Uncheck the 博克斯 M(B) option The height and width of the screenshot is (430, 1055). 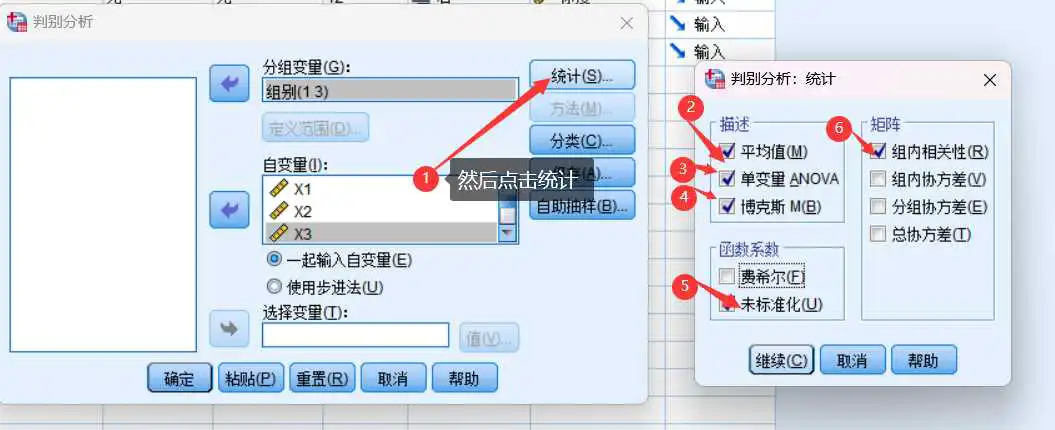(726, 206)
